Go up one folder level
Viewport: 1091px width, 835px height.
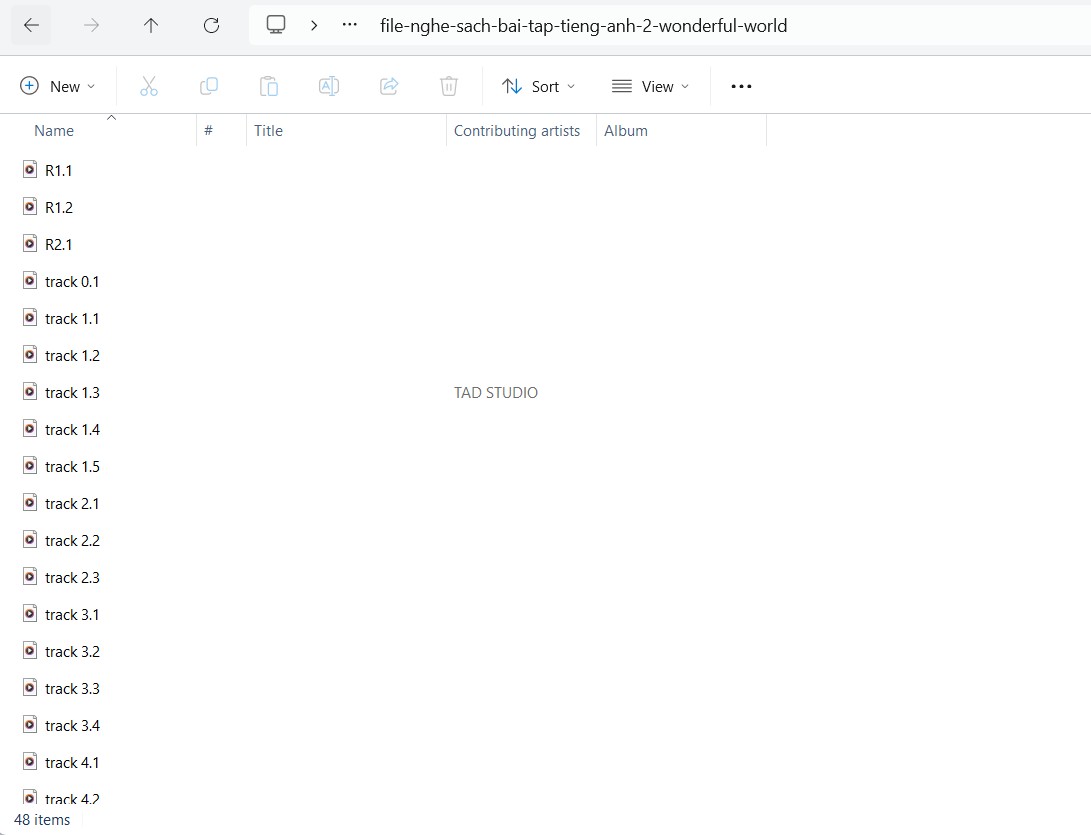point(151,26)
